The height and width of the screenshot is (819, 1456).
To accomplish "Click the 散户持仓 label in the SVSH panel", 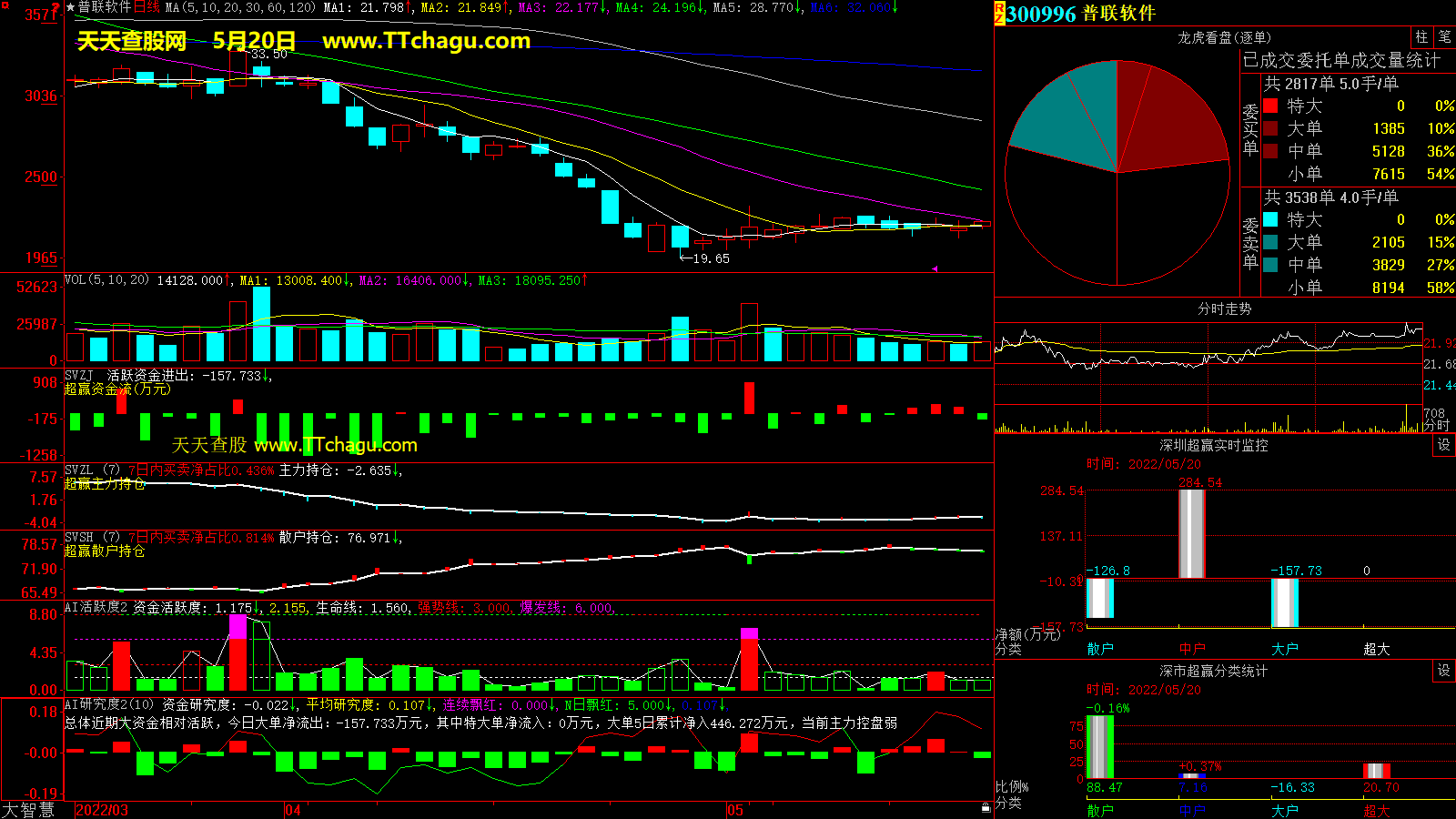I will point(309,538).
